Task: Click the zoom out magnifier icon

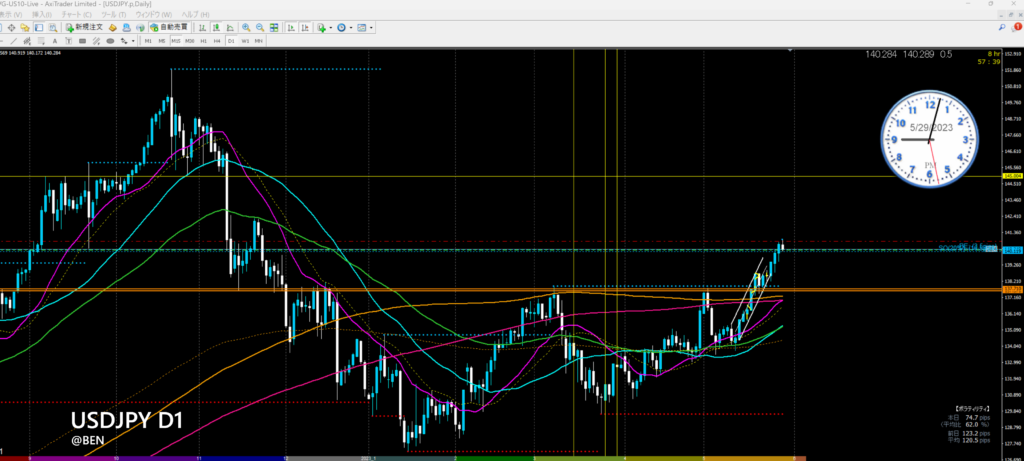Action: tap(260, 28)
